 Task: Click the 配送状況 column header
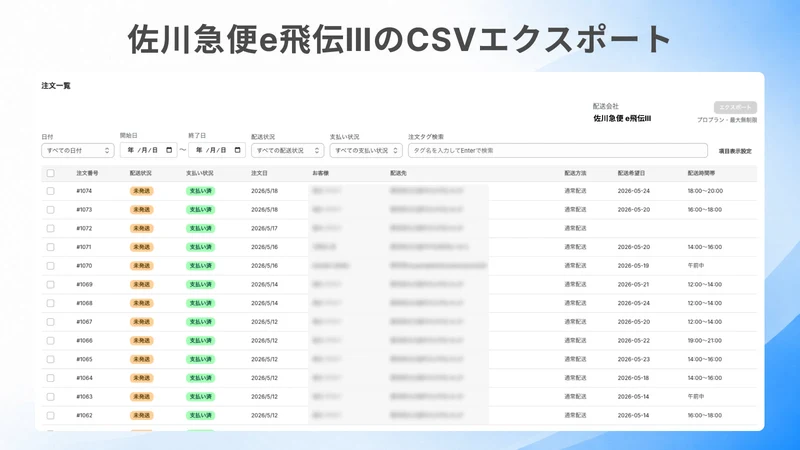tap(140, 173)
